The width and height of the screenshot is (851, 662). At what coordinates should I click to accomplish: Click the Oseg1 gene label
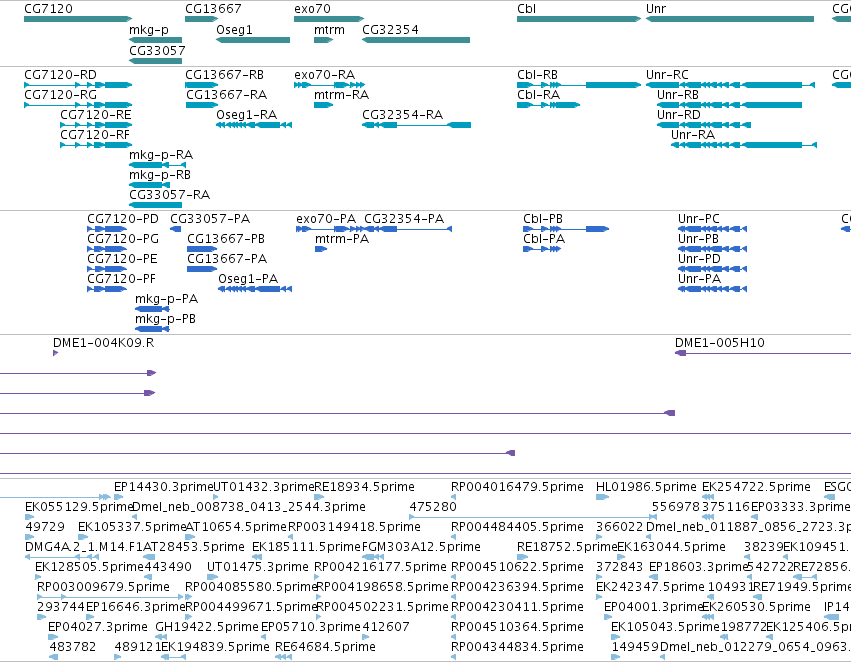(x=234, y=30)
